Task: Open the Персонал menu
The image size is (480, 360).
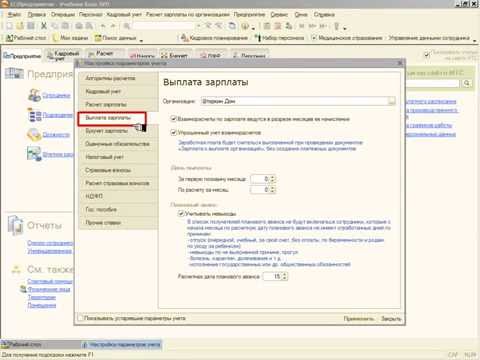Action: tap(91, 14)
